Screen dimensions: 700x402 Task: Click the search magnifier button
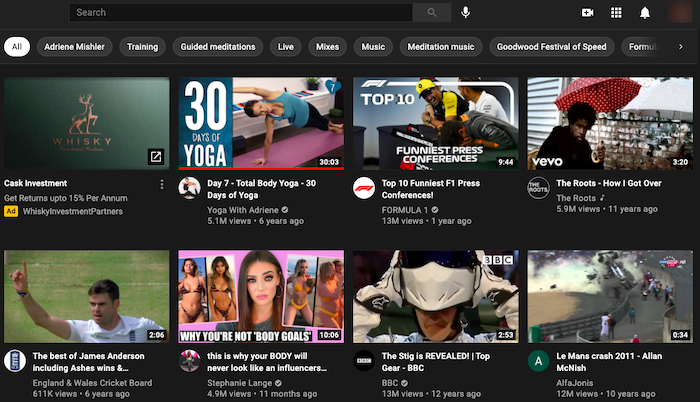431,13
